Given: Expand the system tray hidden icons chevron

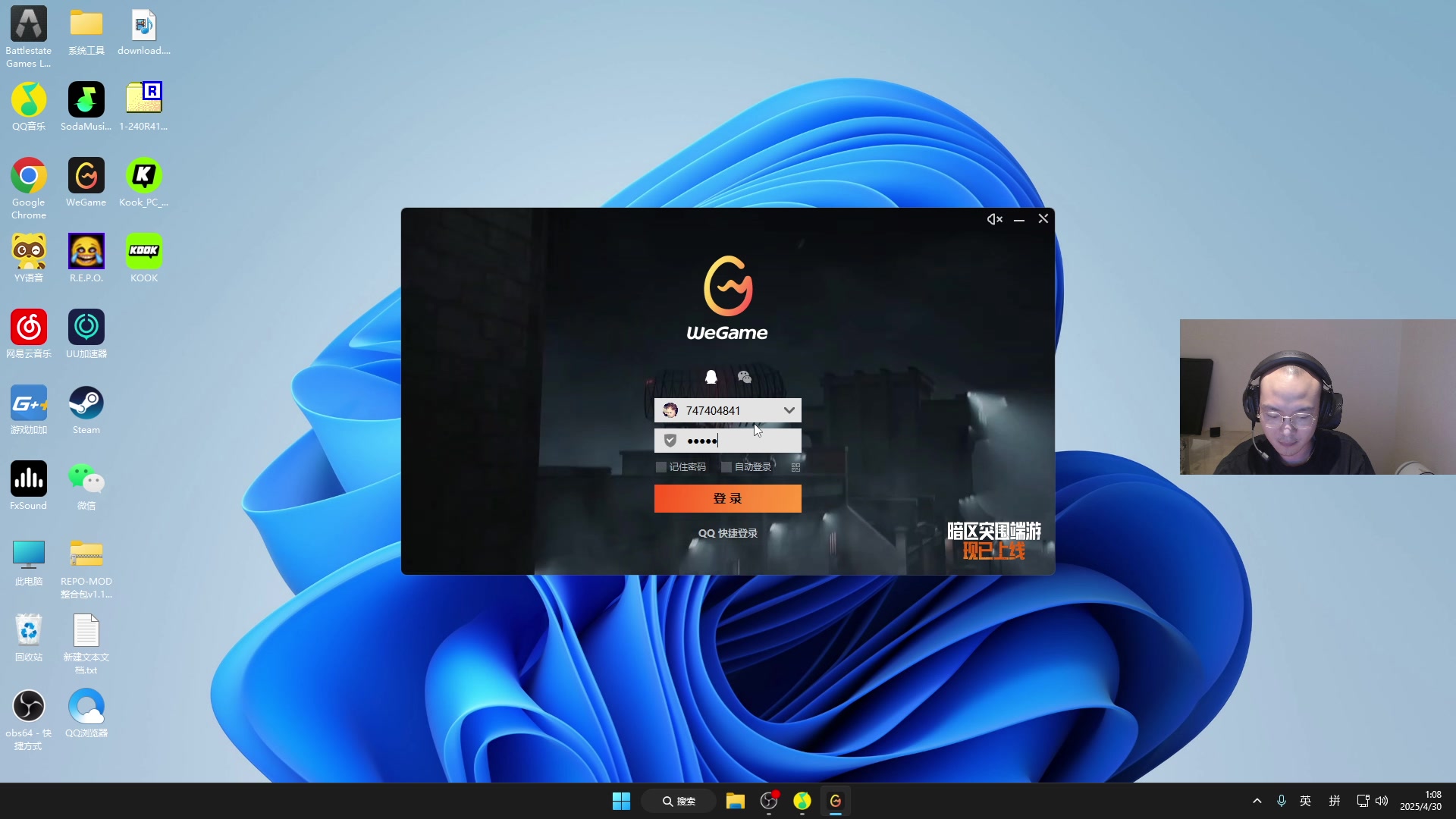Looking at the screenshot, I should 1257,801.
